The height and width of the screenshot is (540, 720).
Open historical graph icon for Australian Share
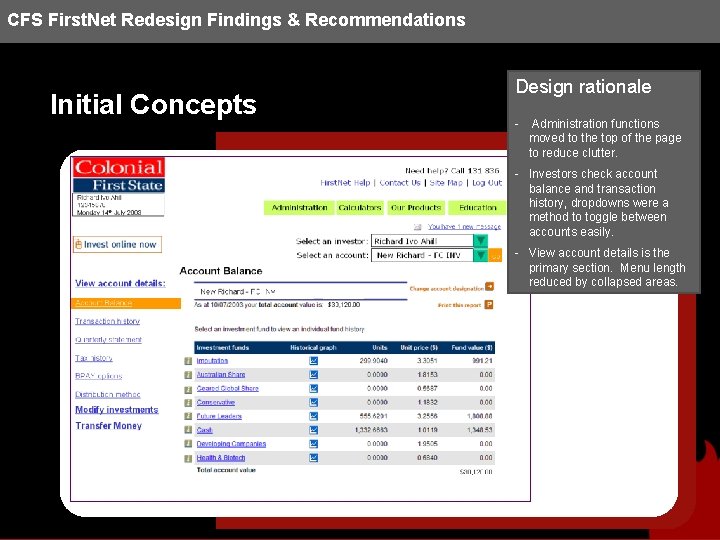click(x=314, y=375)
